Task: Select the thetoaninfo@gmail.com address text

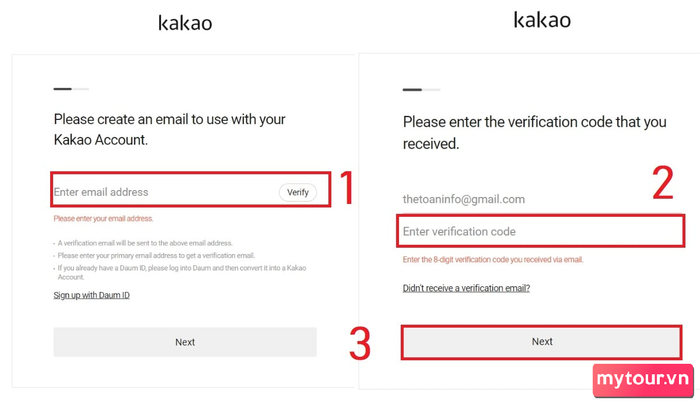Action: (463, 199)
